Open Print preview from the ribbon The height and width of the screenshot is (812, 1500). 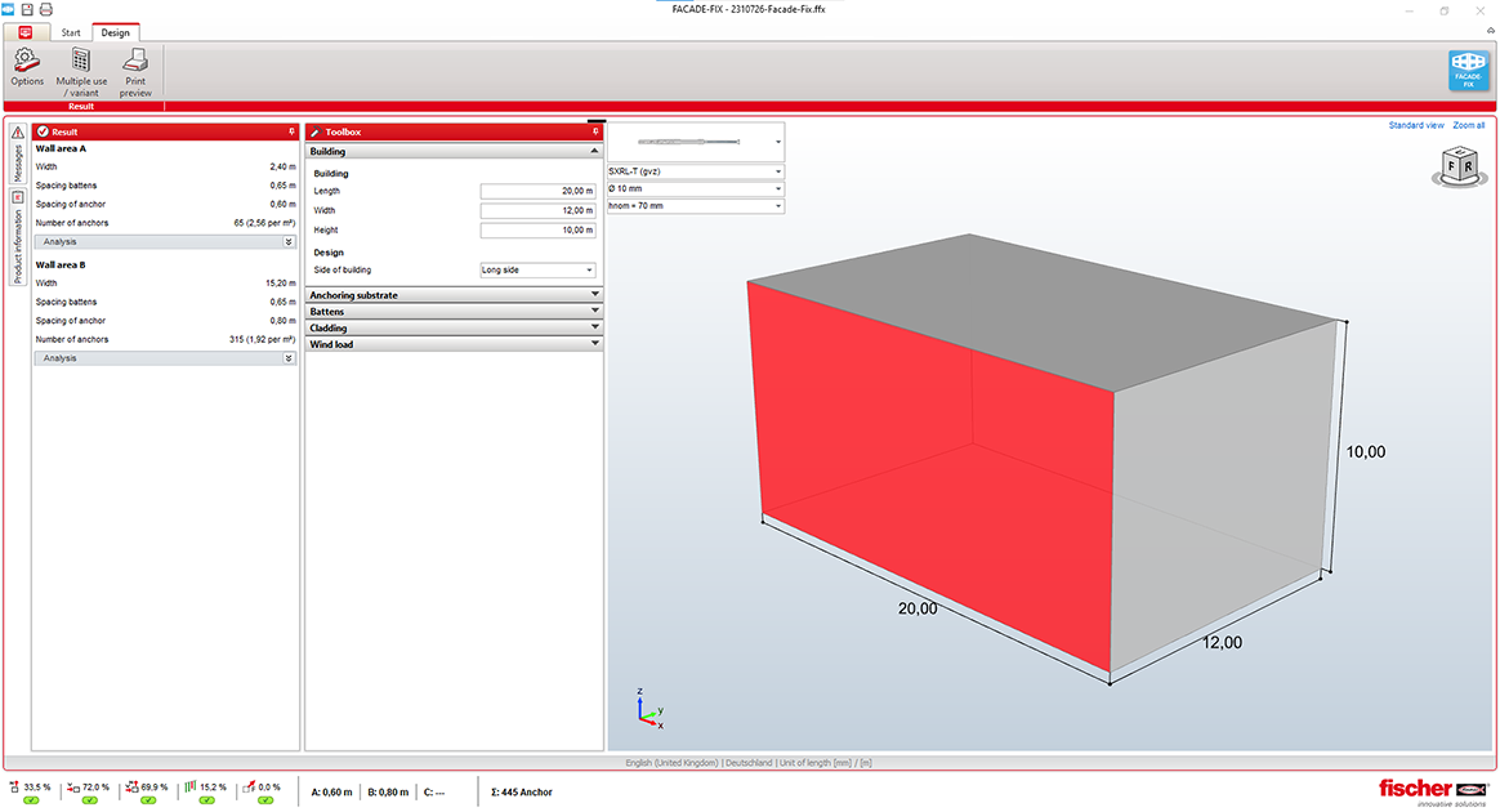[x=136, y=61]
